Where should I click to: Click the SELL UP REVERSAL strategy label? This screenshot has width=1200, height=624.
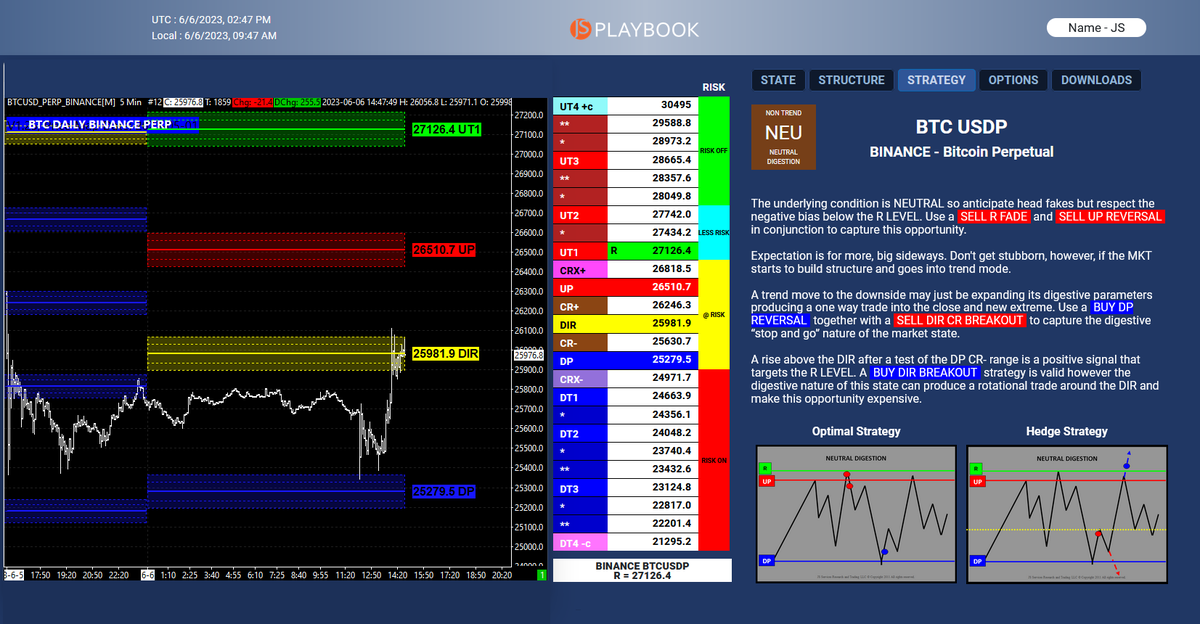click(x=1109, y=217)
